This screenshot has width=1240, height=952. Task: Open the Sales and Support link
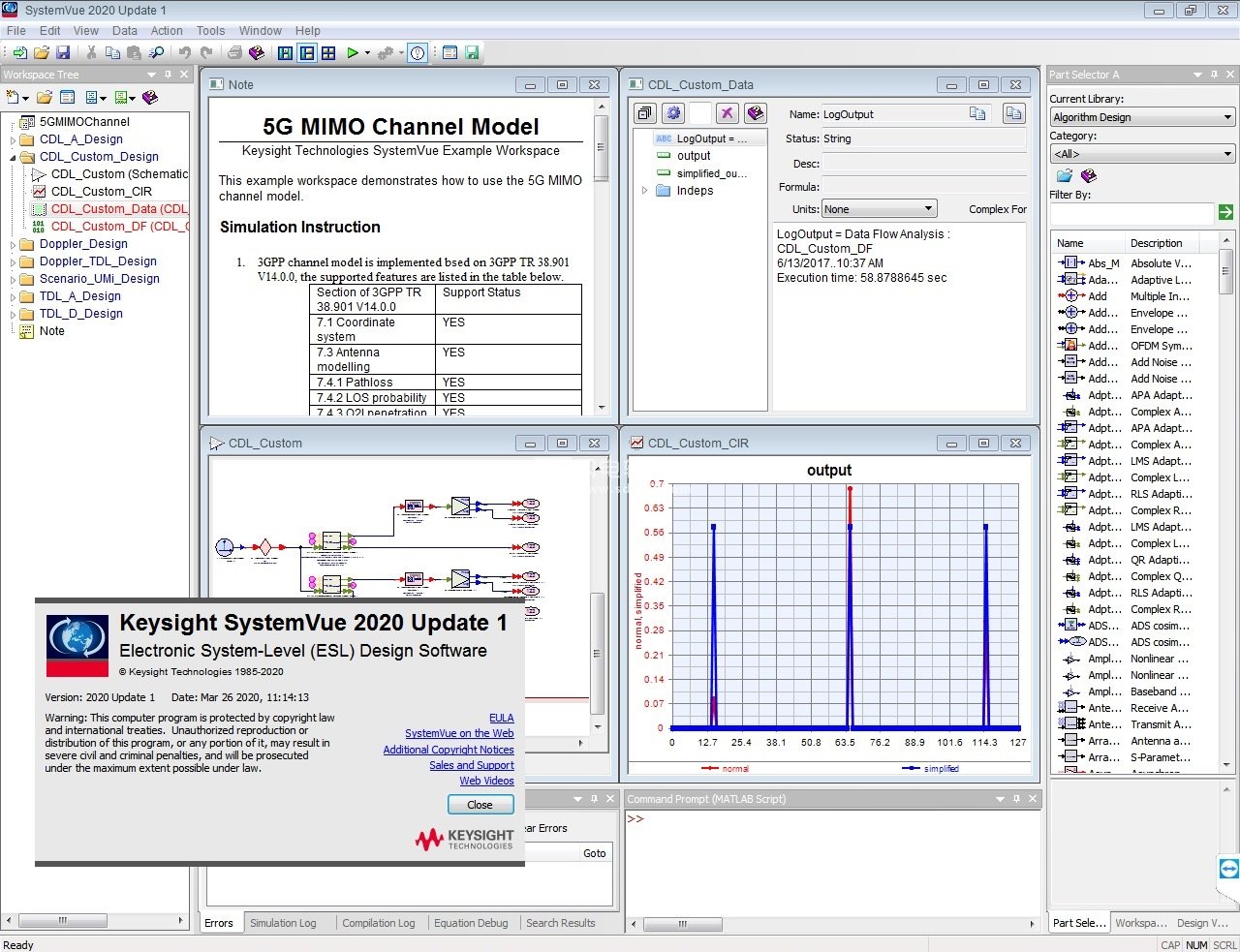tap(472, 765)
